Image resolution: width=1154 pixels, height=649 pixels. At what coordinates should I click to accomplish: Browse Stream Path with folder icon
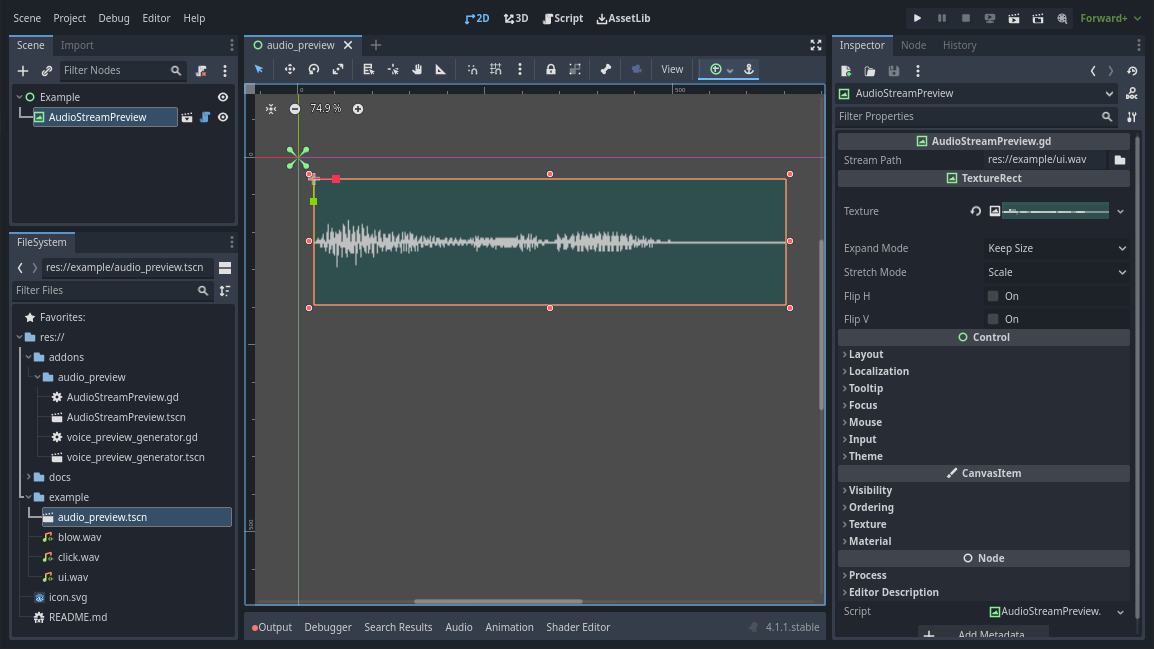click(x=1119, y=160)
